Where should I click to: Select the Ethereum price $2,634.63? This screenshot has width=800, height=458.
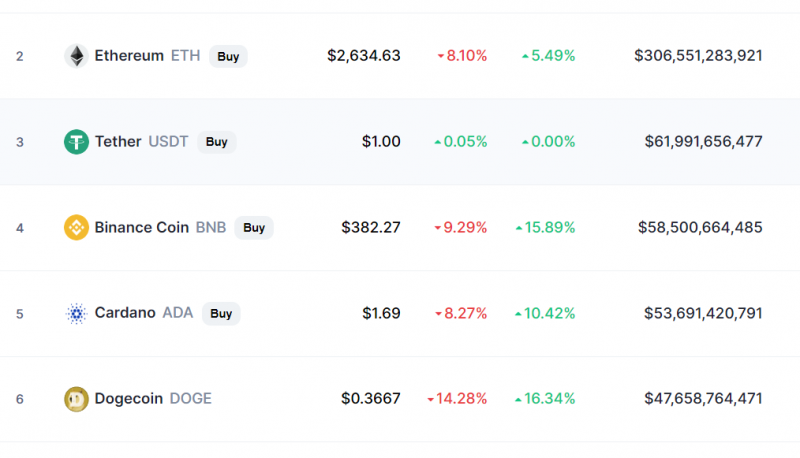(364, 56)
